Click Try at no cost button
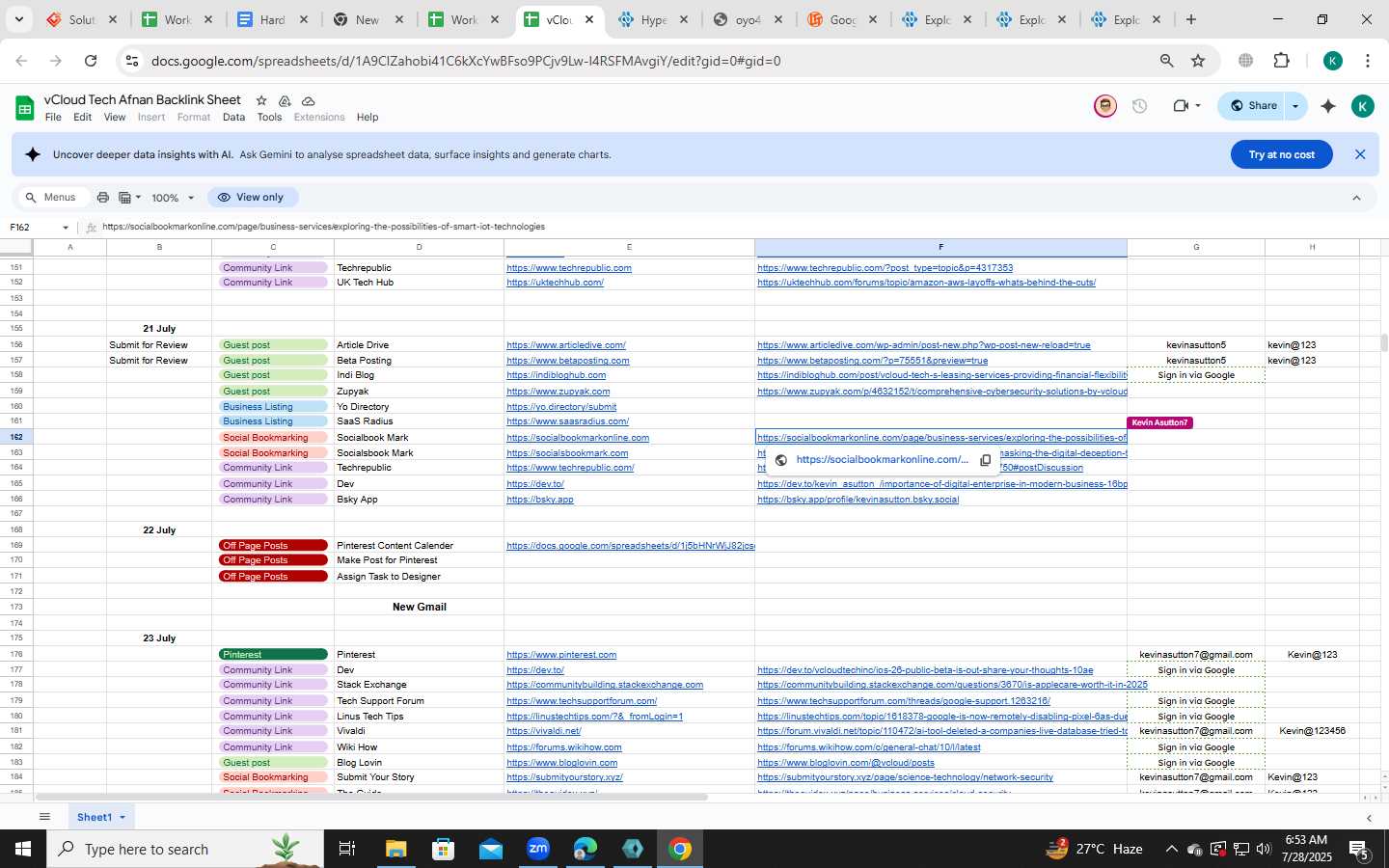The width and height of the screenshot is (1389, 868). (x=1282, y=154)
